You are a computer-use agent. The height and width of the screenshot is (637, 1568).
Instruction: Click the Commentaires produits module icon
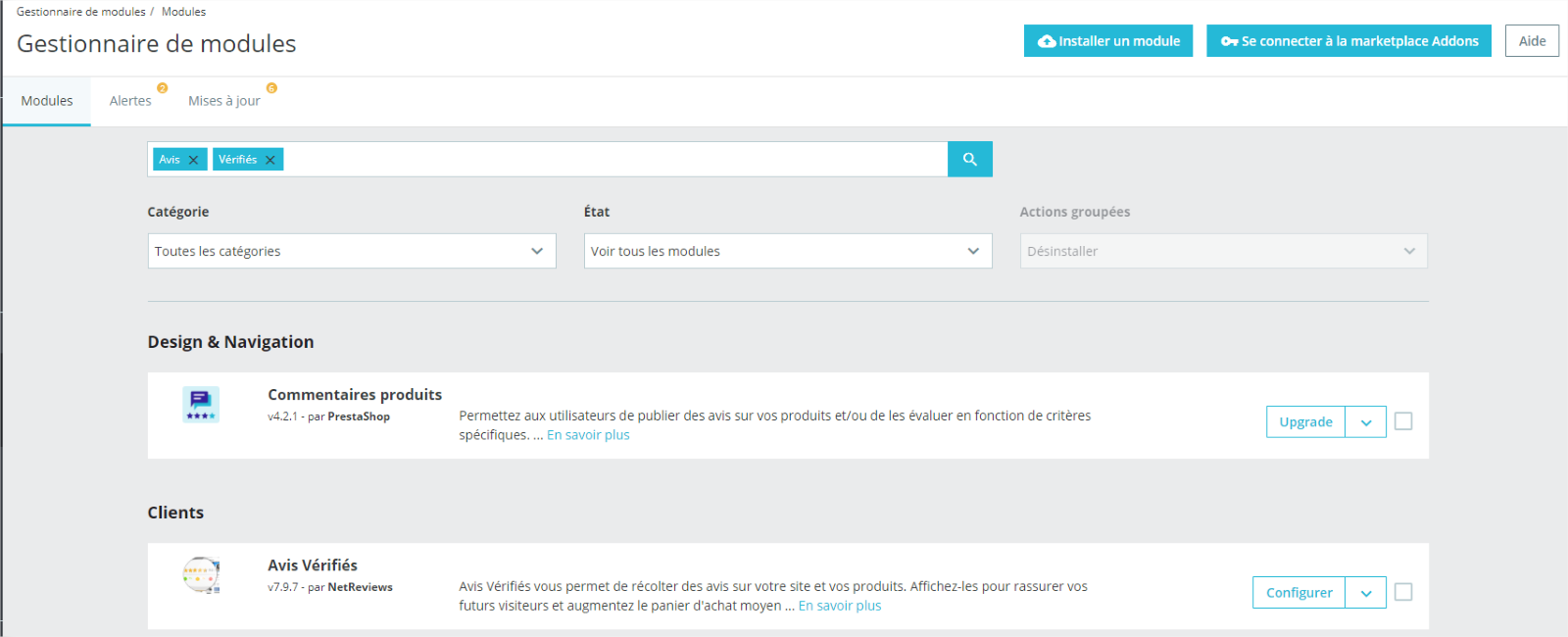[x=201, y=405]
